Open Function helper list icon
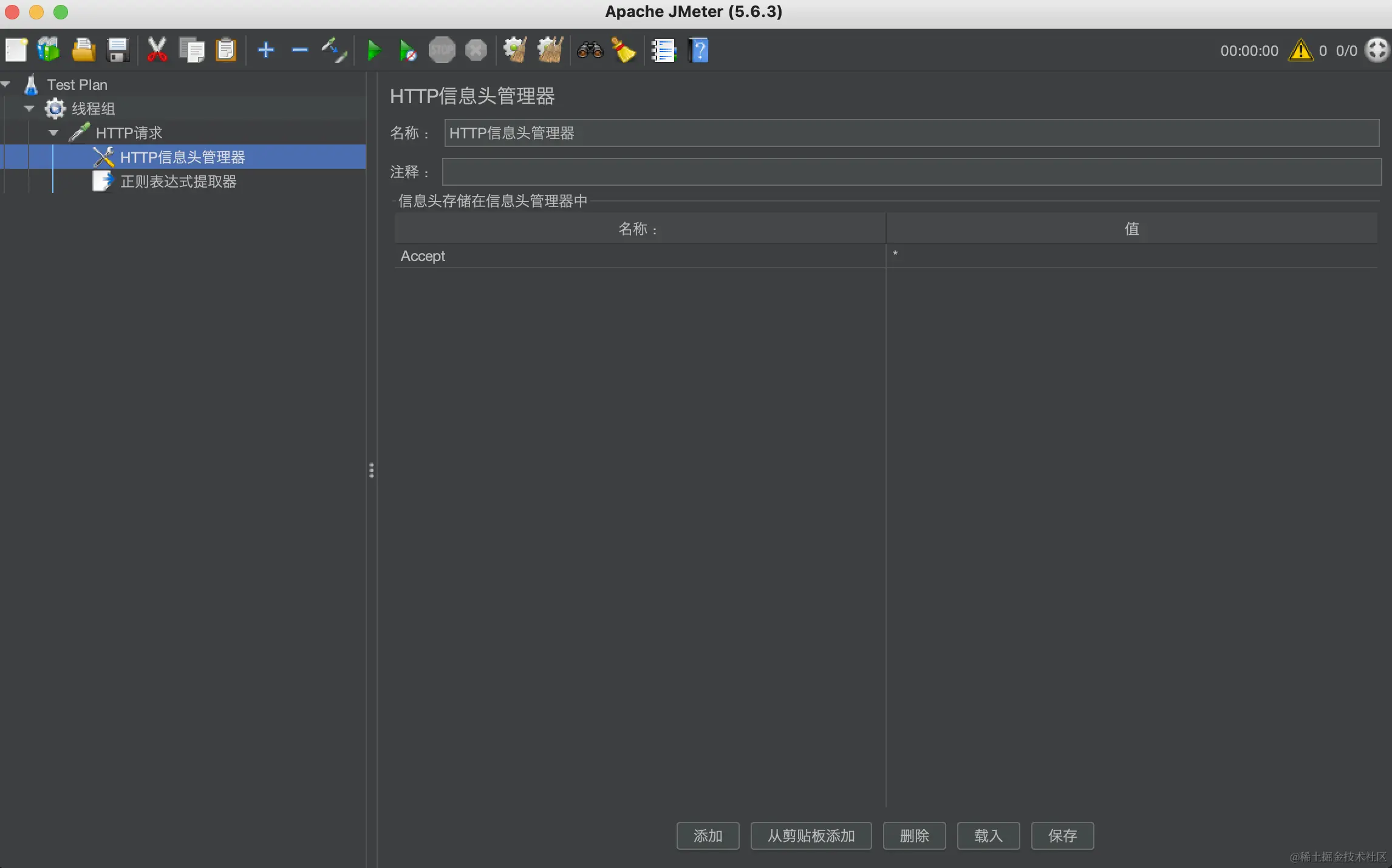 pos(663,50)
